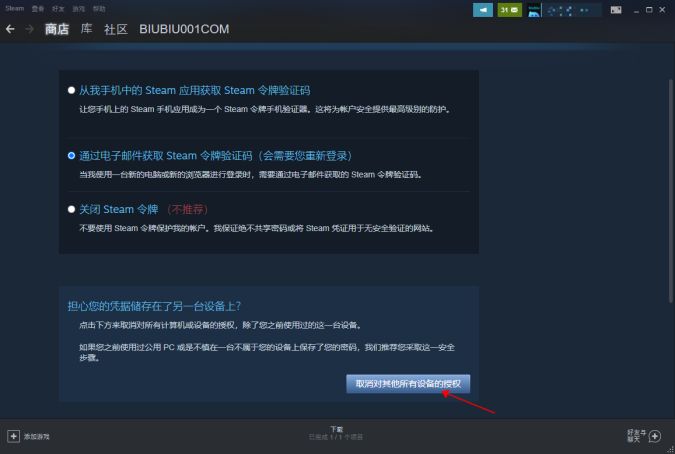Image resolution: width=675 pixels, height=454 pixels.
Task: Click the user avatar thumbnail
Action: (x=534, y=10)
